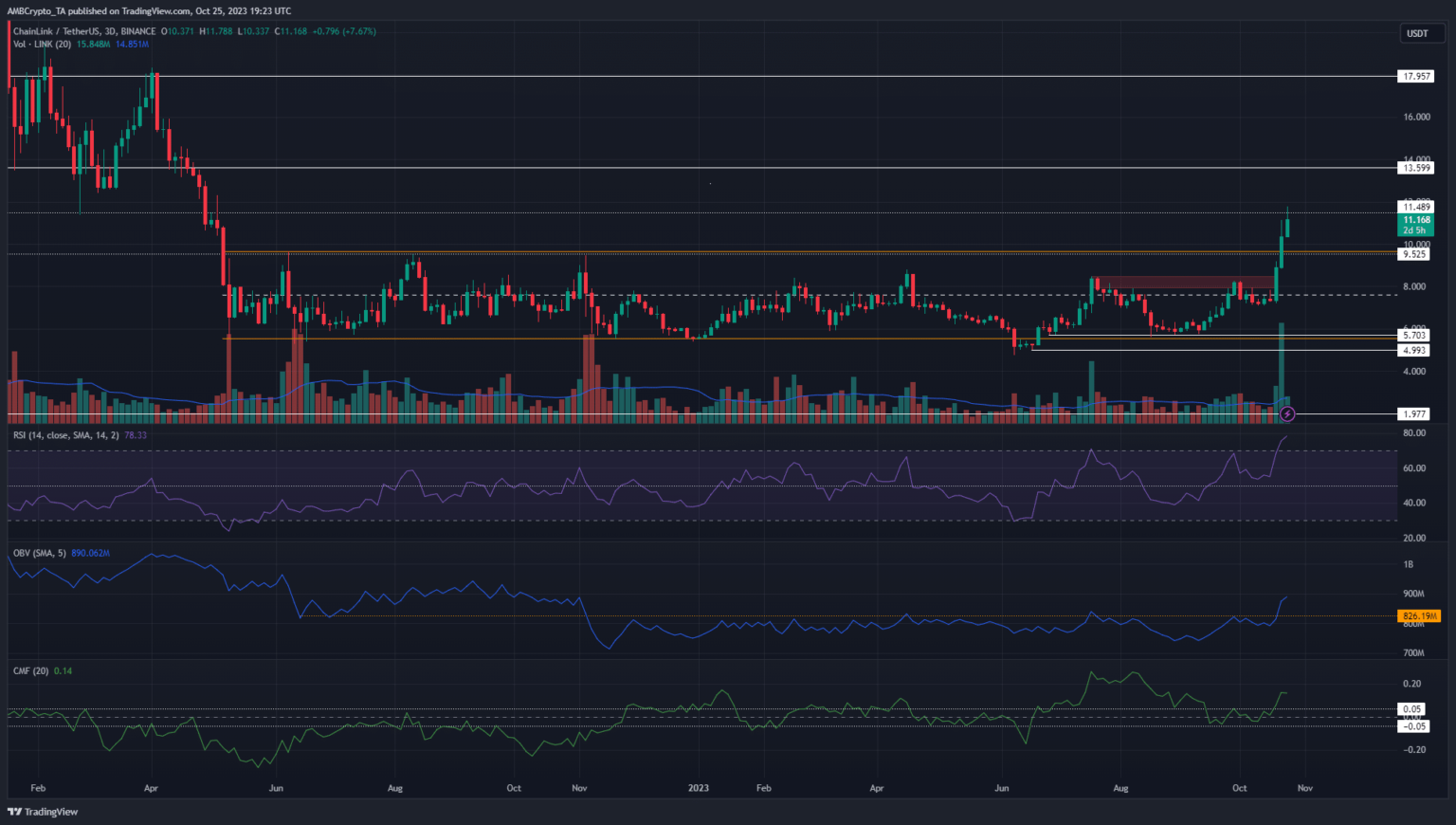Click the green current price 11.168 label
The height and width of the screenshot is (825, 1456).
click(x=1416, y=220)
